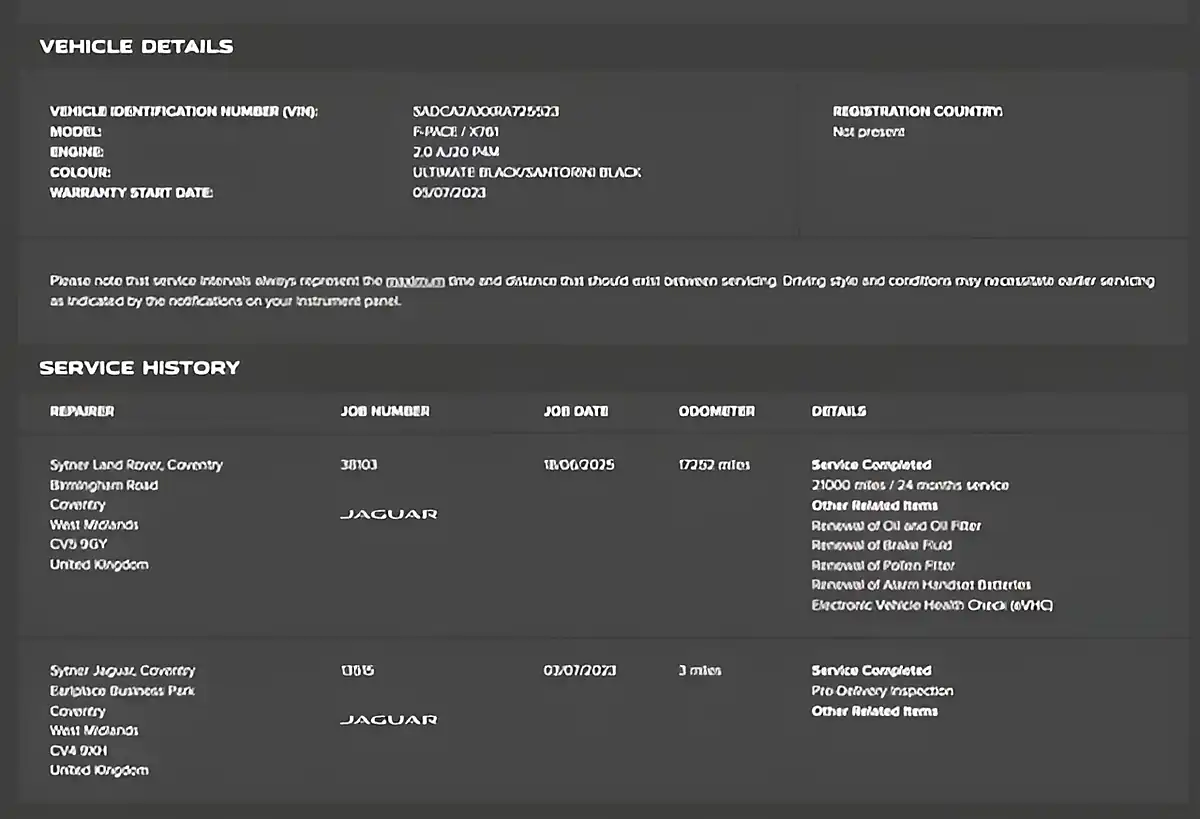Select the odometer reading 3 miles
Image resolution: width=1200 pixels, height=819 pixels.
tap(699, 671)
